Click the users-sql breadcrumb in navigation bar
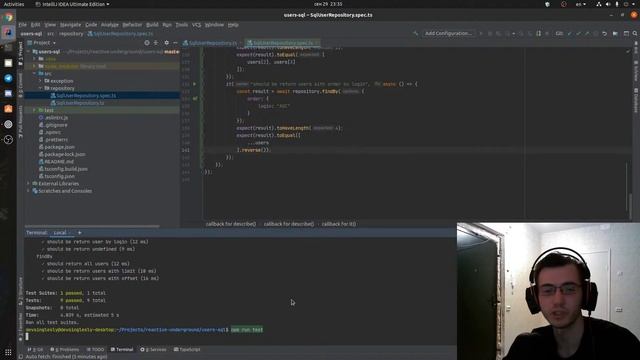This screenshot has width=640, height=360. tap(31, 33)
